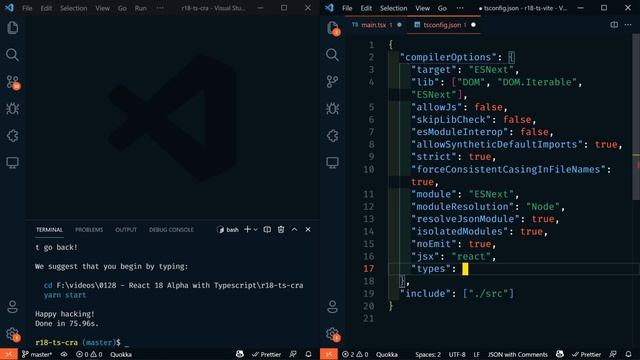Click feedback icon in r18-ts-cra status bar
The image size is (640, 360).
[x=293, y=354]
